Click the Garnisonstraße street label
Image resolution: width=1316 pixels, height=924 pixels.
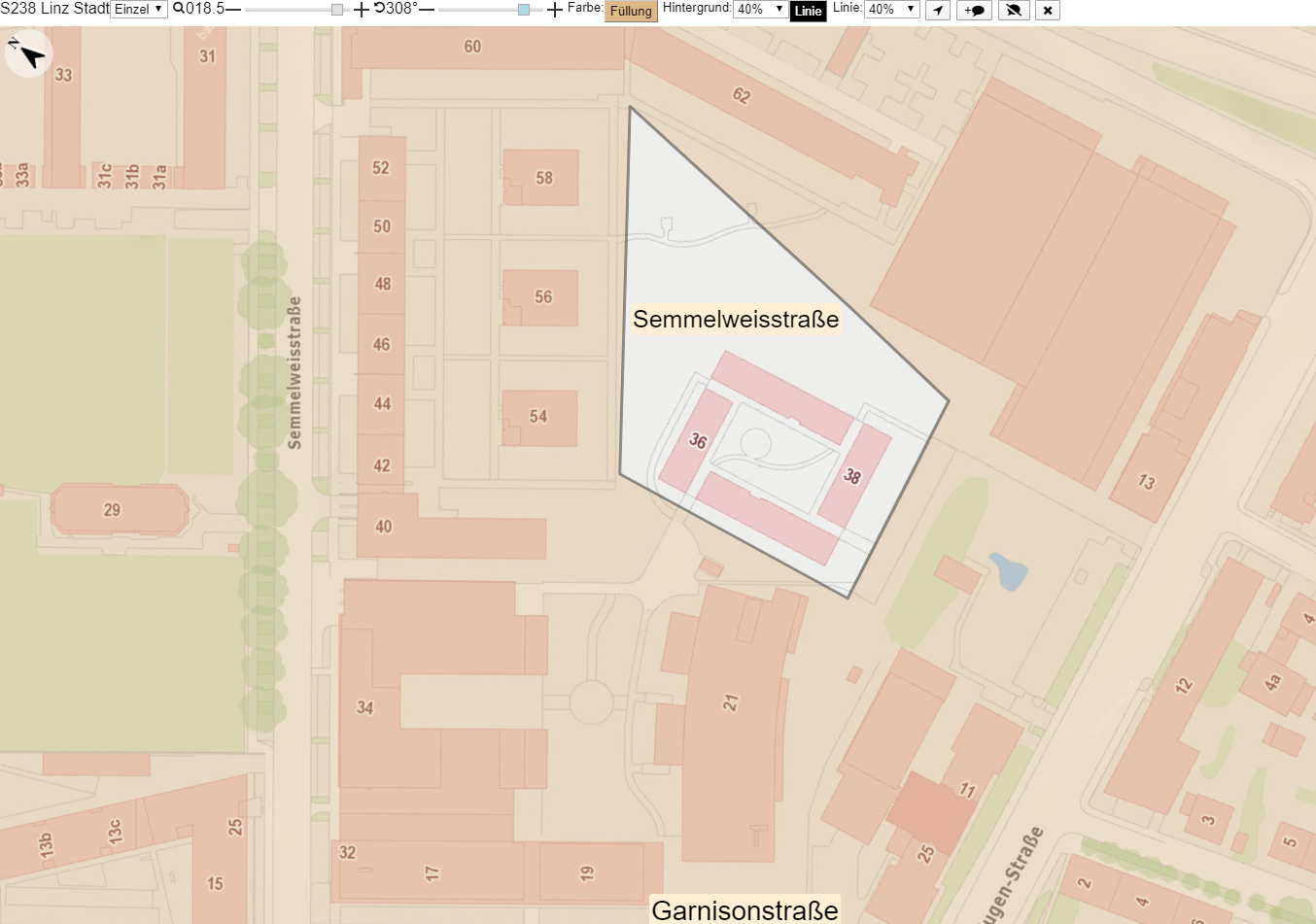point(745,910)
